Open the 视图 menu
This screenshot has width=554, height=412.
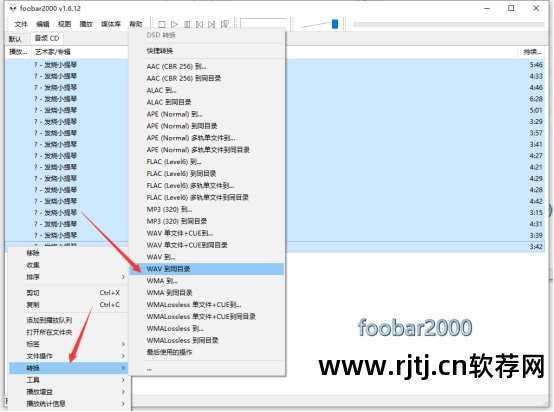[x=64, y=24]
